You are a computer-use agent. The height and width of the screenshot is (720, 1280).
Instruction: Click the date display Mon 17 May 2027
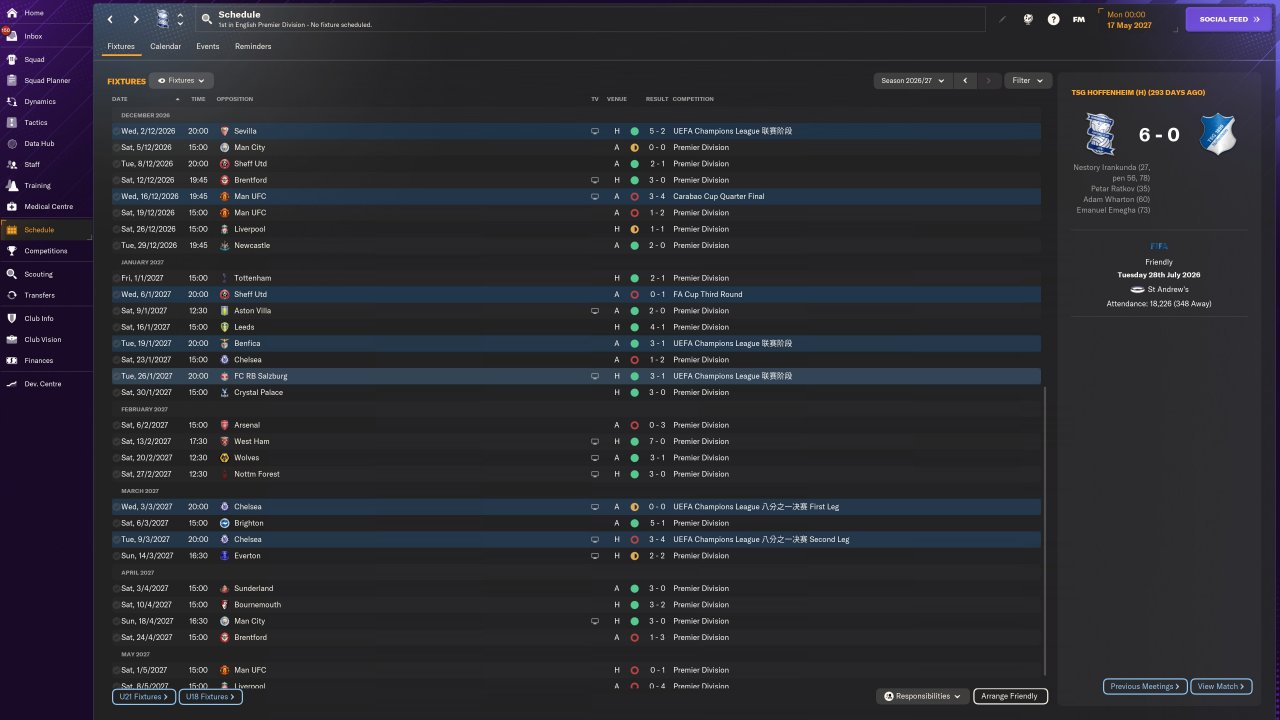1129,19
